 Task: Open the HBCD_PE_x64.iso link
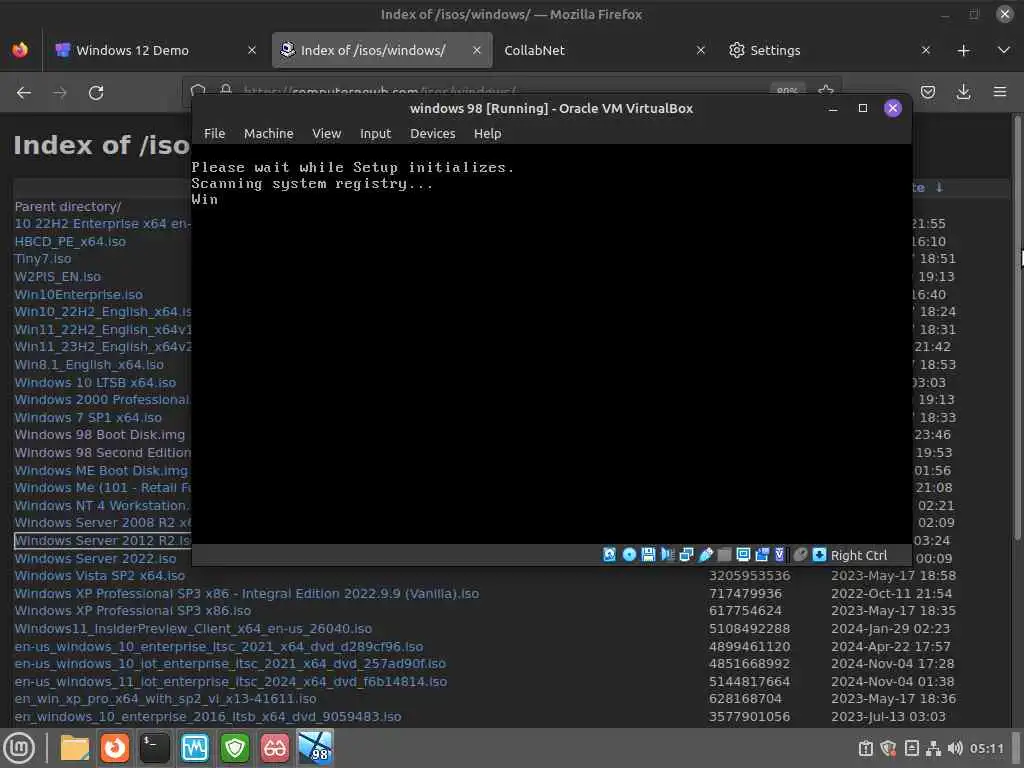[x=70, y=242]
